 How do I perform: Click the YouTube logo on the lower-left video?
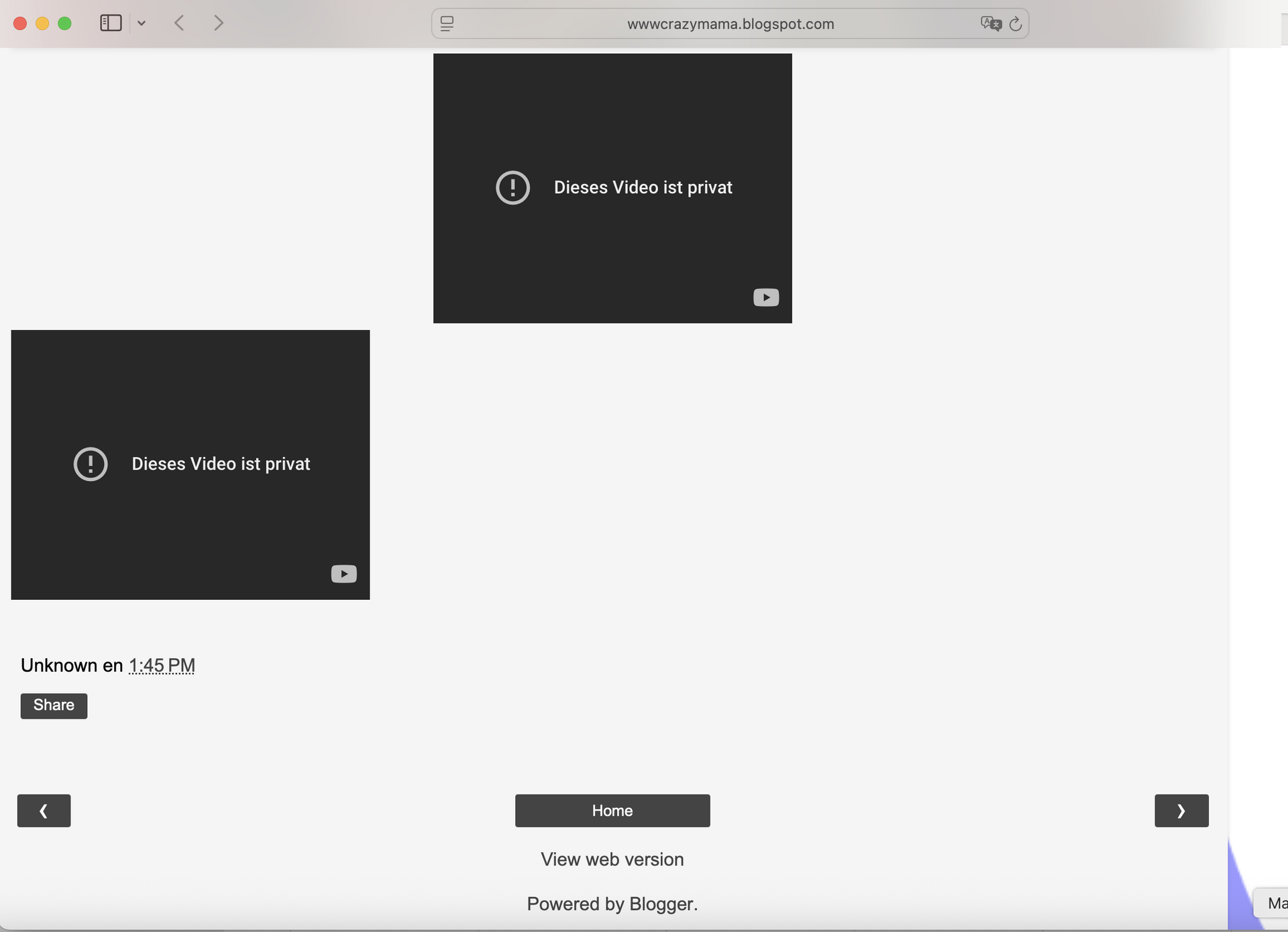tap(343, 574)
